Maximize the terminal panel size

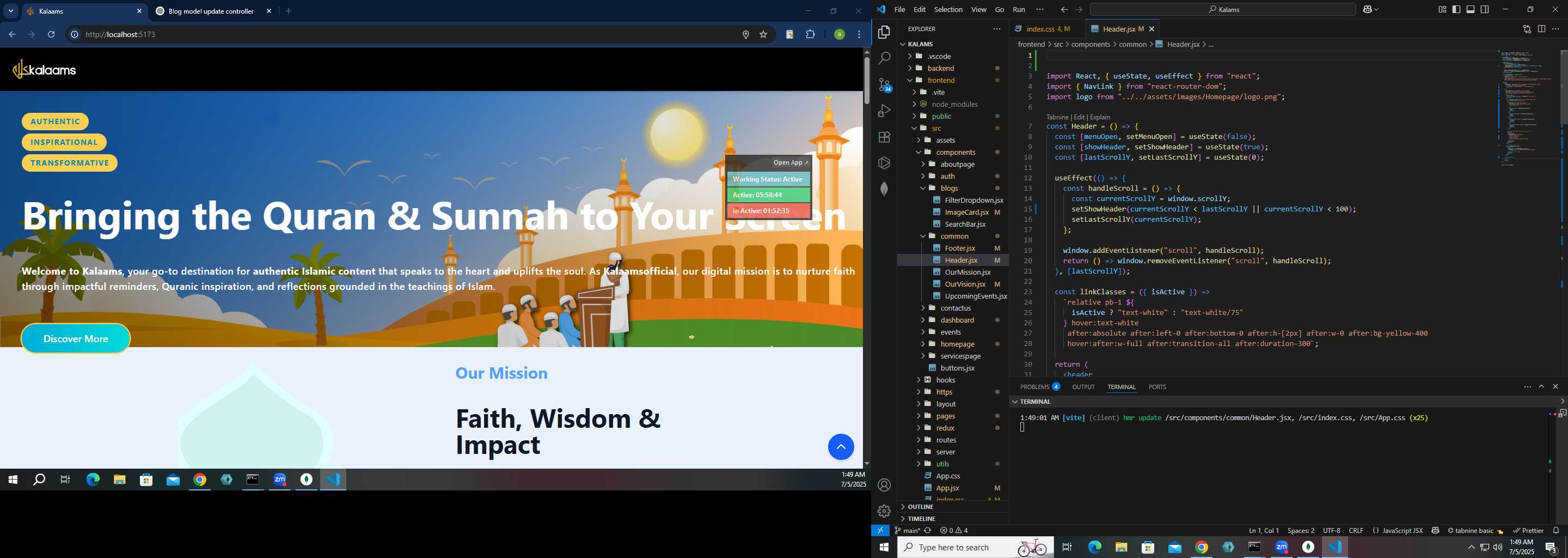[x=1541, y=387]
